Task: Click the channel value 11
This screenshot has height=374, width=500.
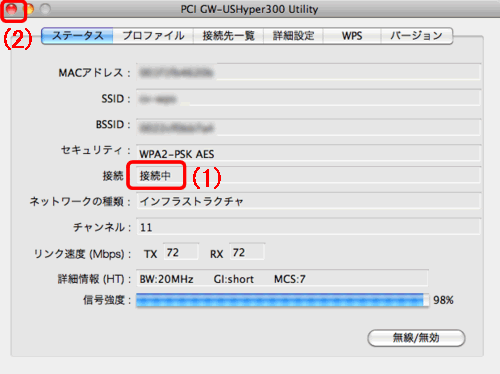Action: (146, 228)
